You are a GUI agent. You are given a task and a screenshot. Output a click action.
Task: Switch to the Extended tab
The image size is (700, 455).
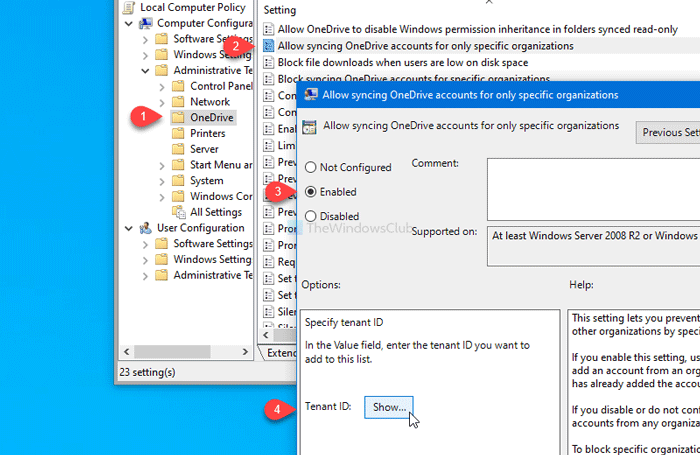(280, 353)
